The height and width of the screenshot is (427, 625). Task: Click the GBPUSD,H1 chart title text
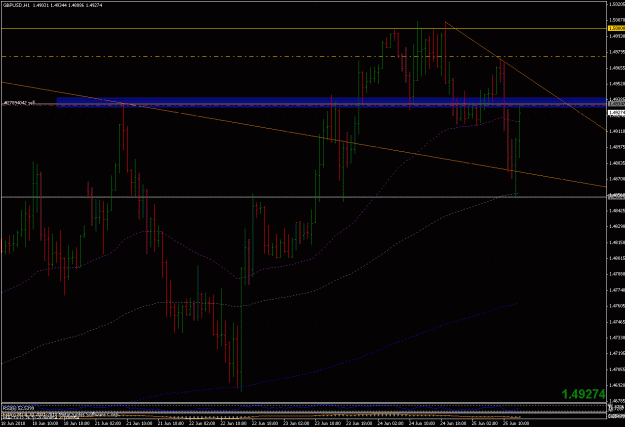pos(16,5)
